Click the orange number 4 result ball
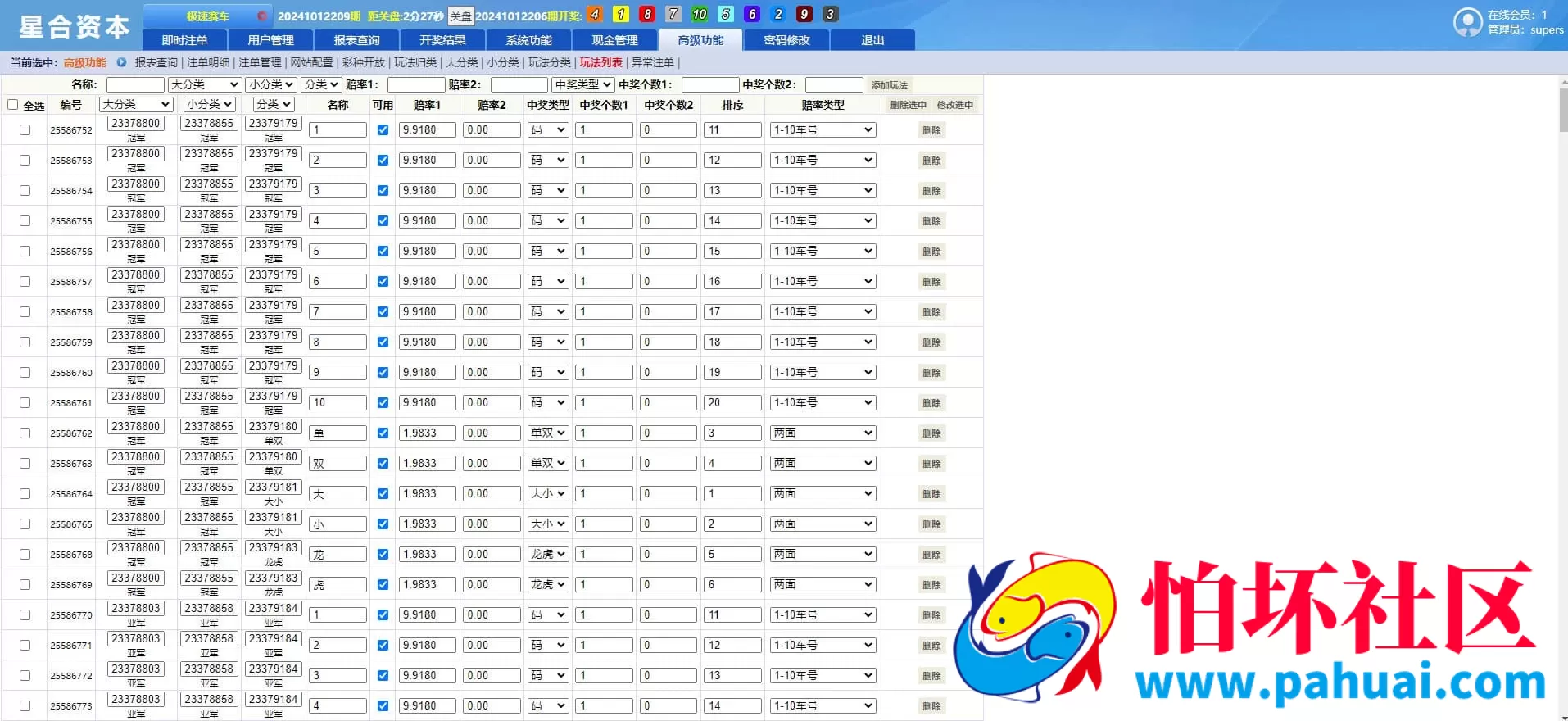This screenshot has height=721, width=1568. (x=595, y=14)
